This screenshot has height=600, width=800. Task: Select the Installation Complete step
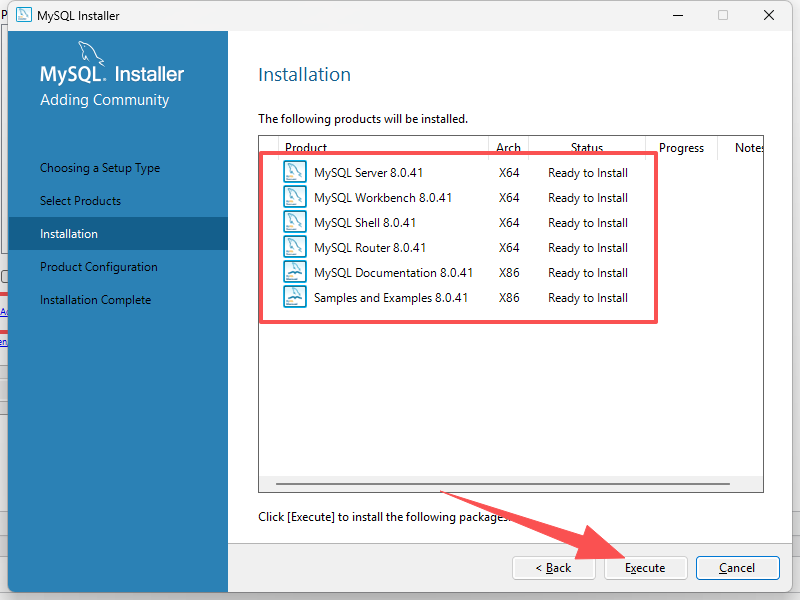95,300
